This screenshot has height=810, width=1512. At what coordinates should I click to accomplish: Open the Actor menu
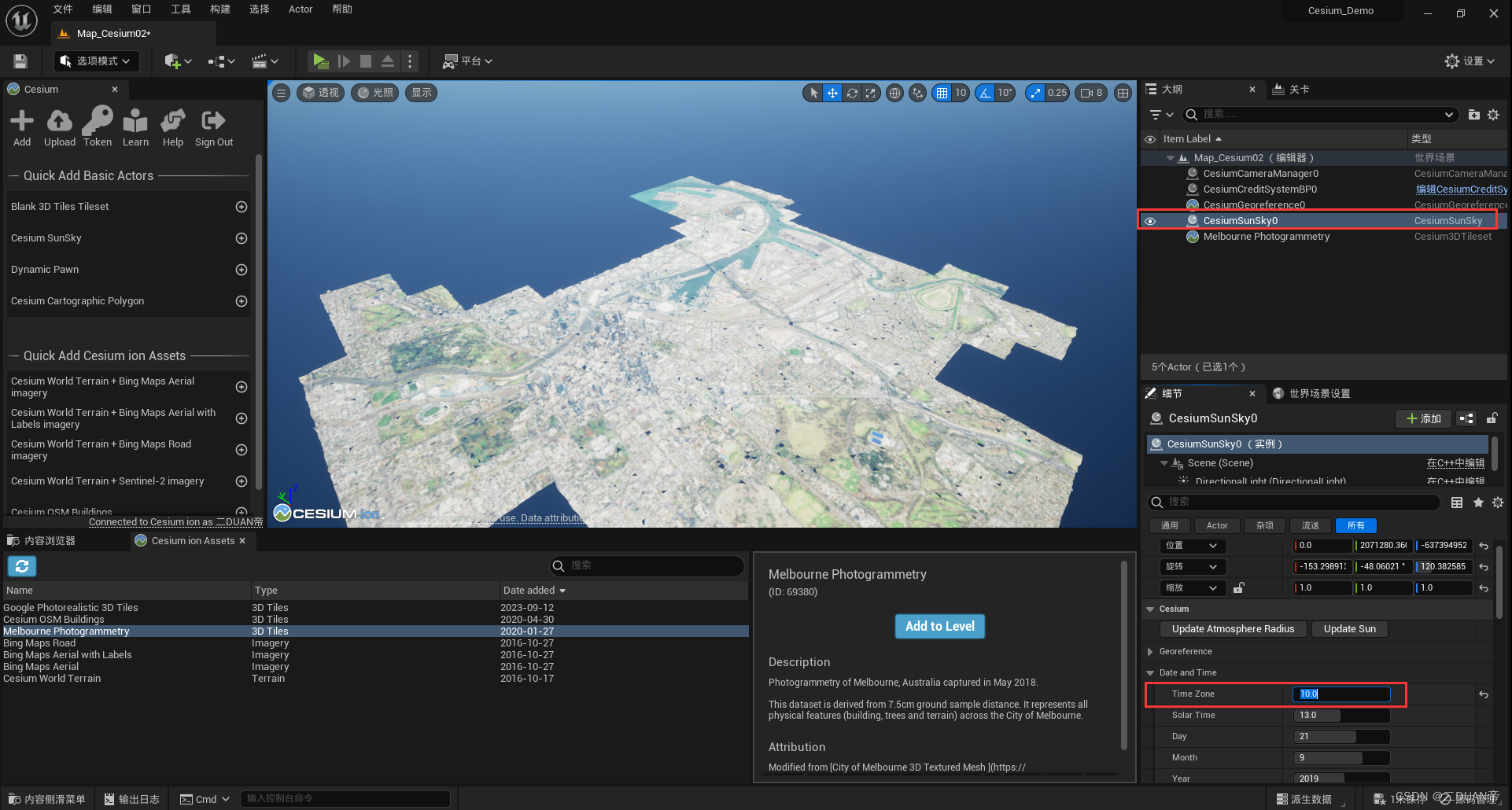301,9
